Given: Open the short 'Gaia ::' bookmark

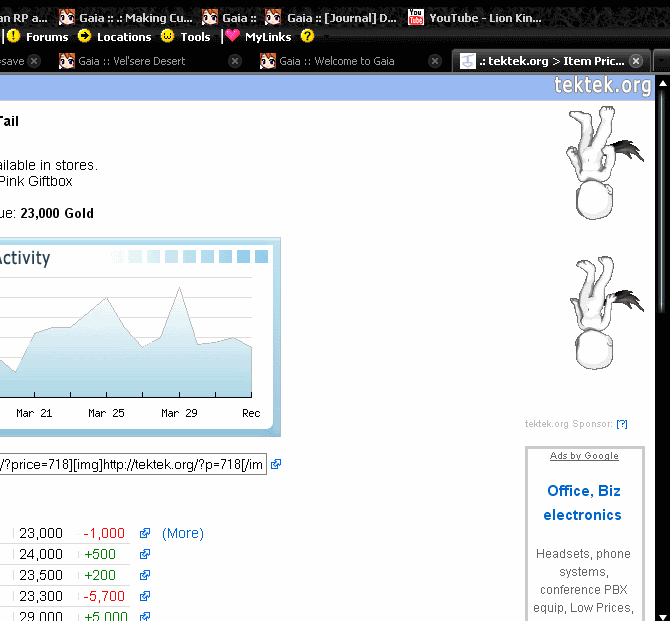Looking at the screenshot, I should click(x=229, y=18).
